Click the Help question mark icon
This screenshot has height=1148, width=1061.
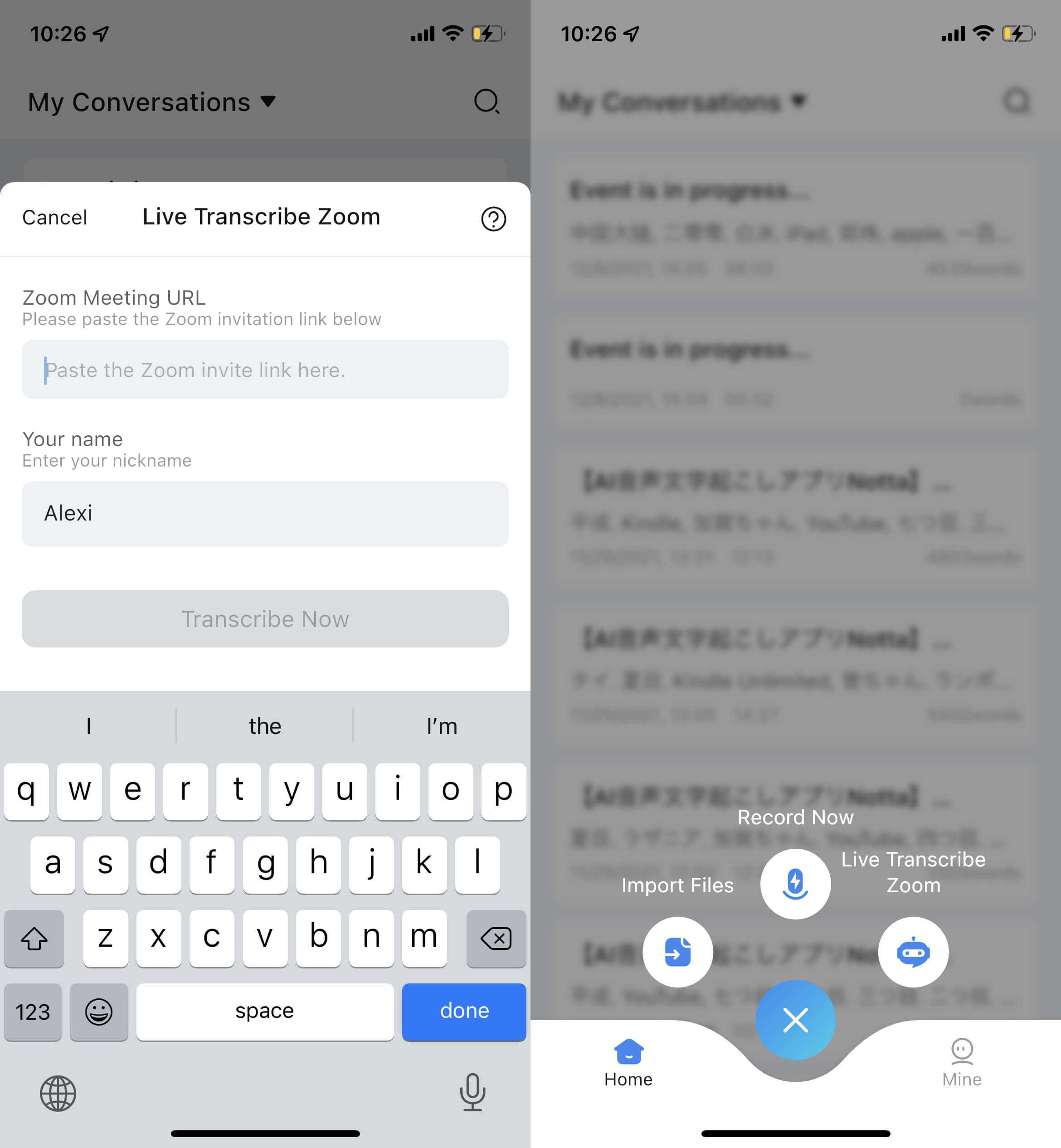493,217
